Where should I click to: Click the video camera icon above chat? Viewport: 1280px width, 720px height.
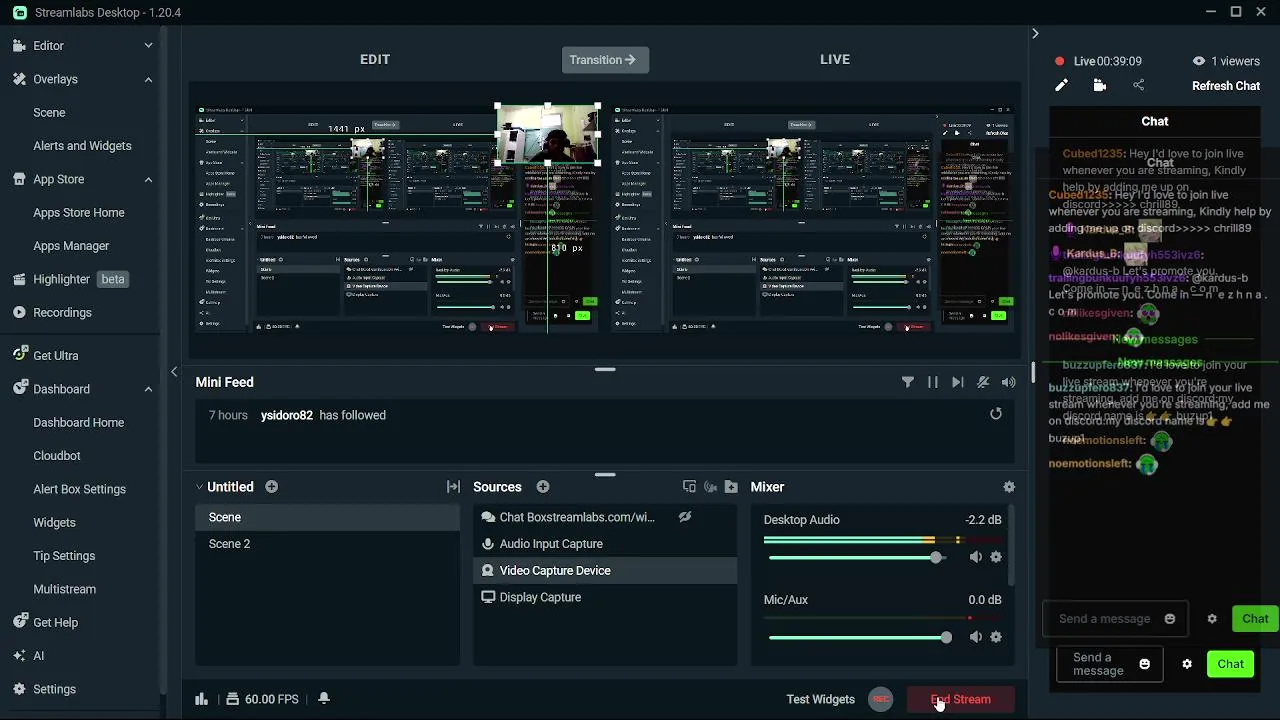(x=1100, y=86)
